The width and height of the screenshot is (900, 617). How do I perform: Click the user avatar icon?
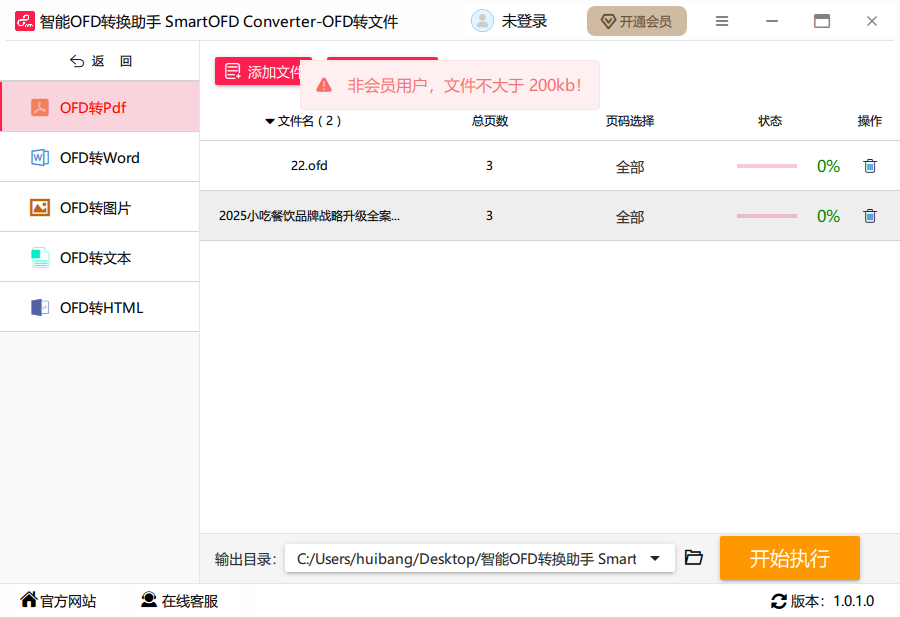coord(482,21)
